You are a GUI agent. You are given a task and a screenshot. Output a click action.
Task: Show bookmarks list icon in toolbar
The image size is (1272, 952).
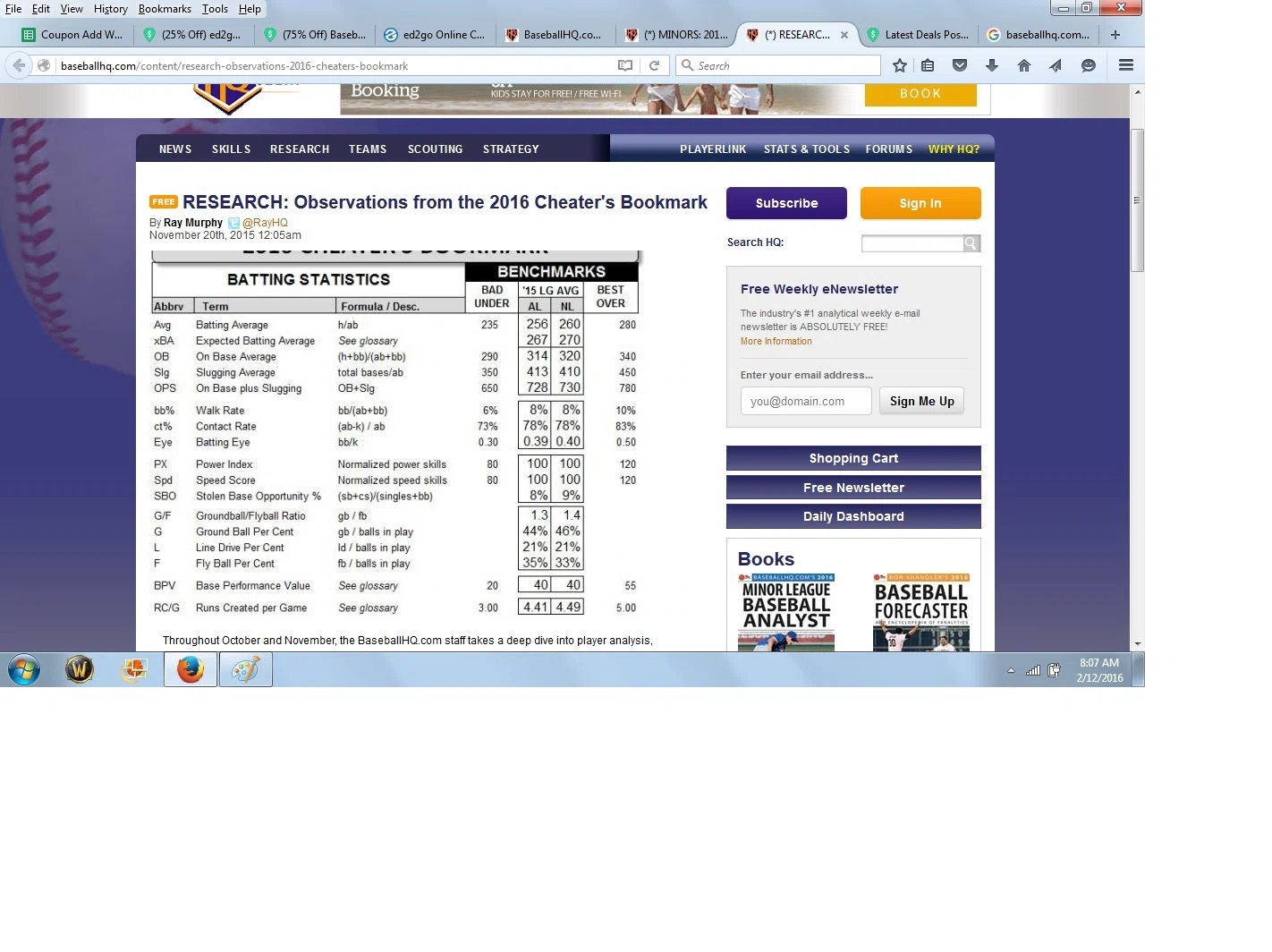point(928,65)
